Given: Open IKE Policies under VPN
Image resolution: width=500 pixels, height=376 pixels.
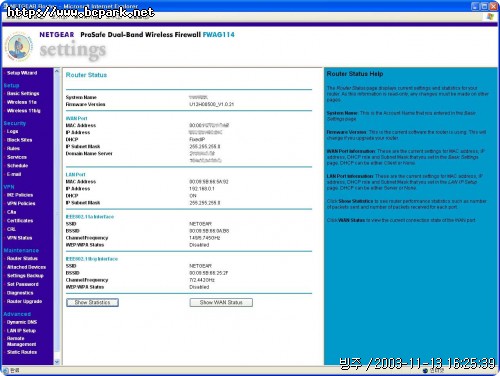Looking at the screenshot, I should click(x=20, y=195).
